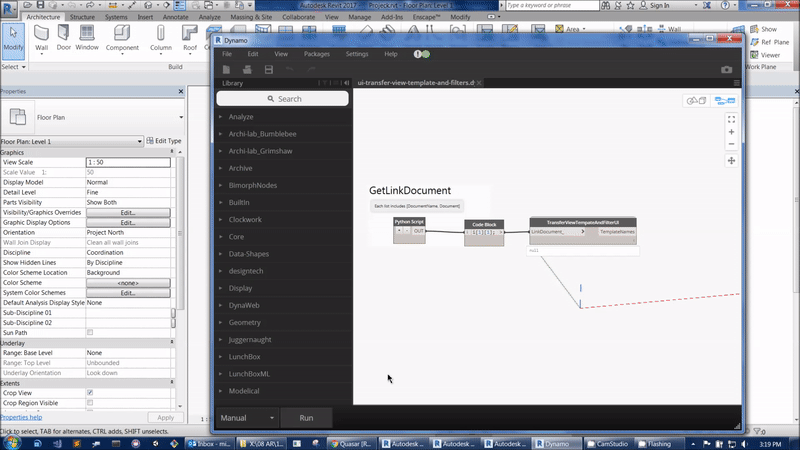Select the Component tool in Revit
This screenshot has width=800, height=450.
[x=122, y=39]
